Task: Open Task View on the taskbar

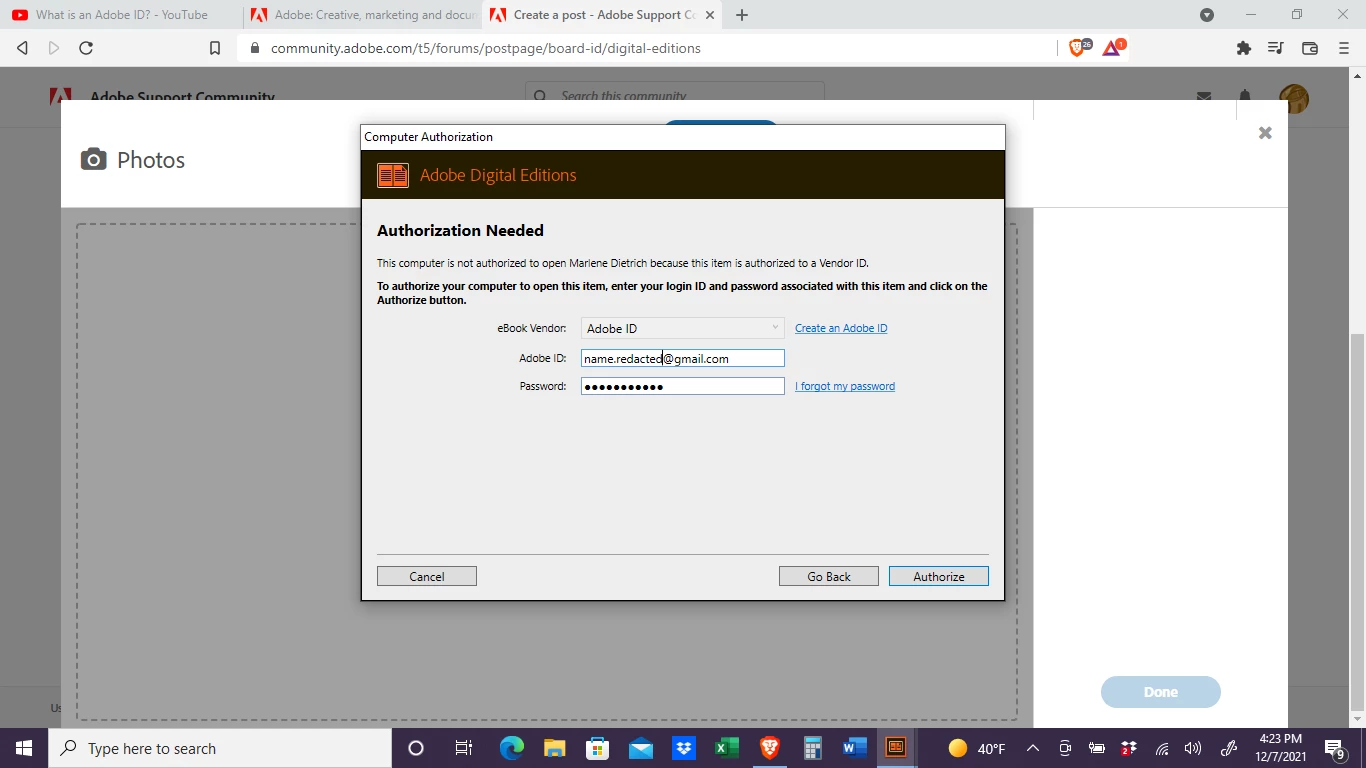Action: [x=464, y=748]
